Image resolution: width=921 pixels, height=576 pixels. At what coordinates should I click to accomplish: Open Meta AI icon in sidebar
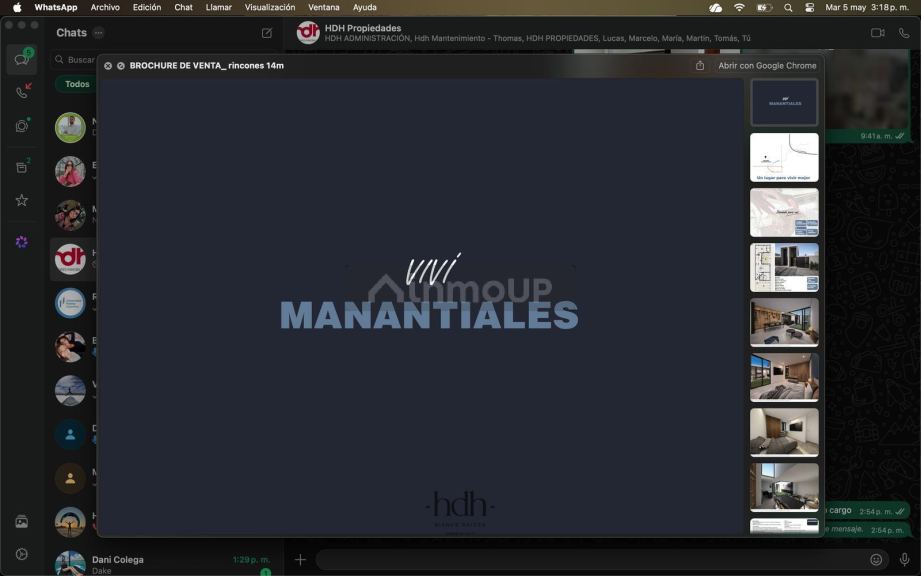[x=22, y=242]
